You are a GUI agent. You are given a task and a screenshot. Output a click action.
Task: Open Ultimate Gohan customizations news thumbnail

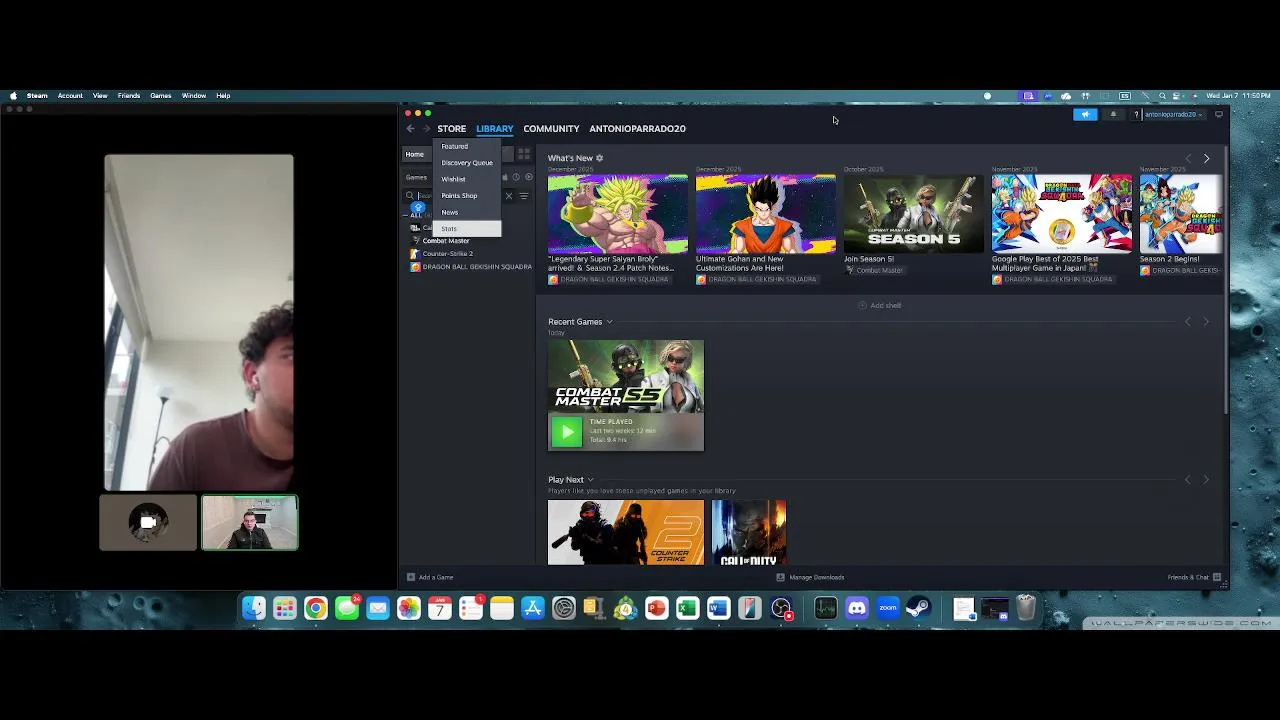click(766, 214)
